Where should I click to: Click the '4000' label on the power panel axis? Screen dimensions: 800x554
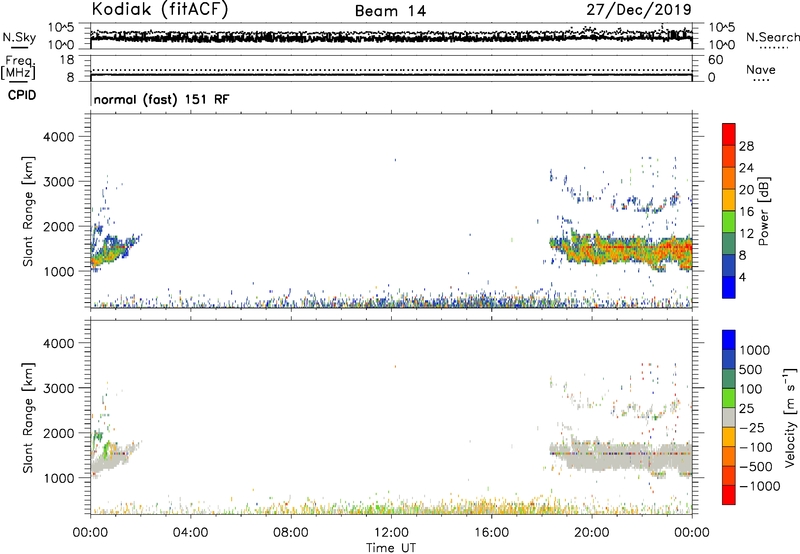pyautogui.click(x=59, y=137)
